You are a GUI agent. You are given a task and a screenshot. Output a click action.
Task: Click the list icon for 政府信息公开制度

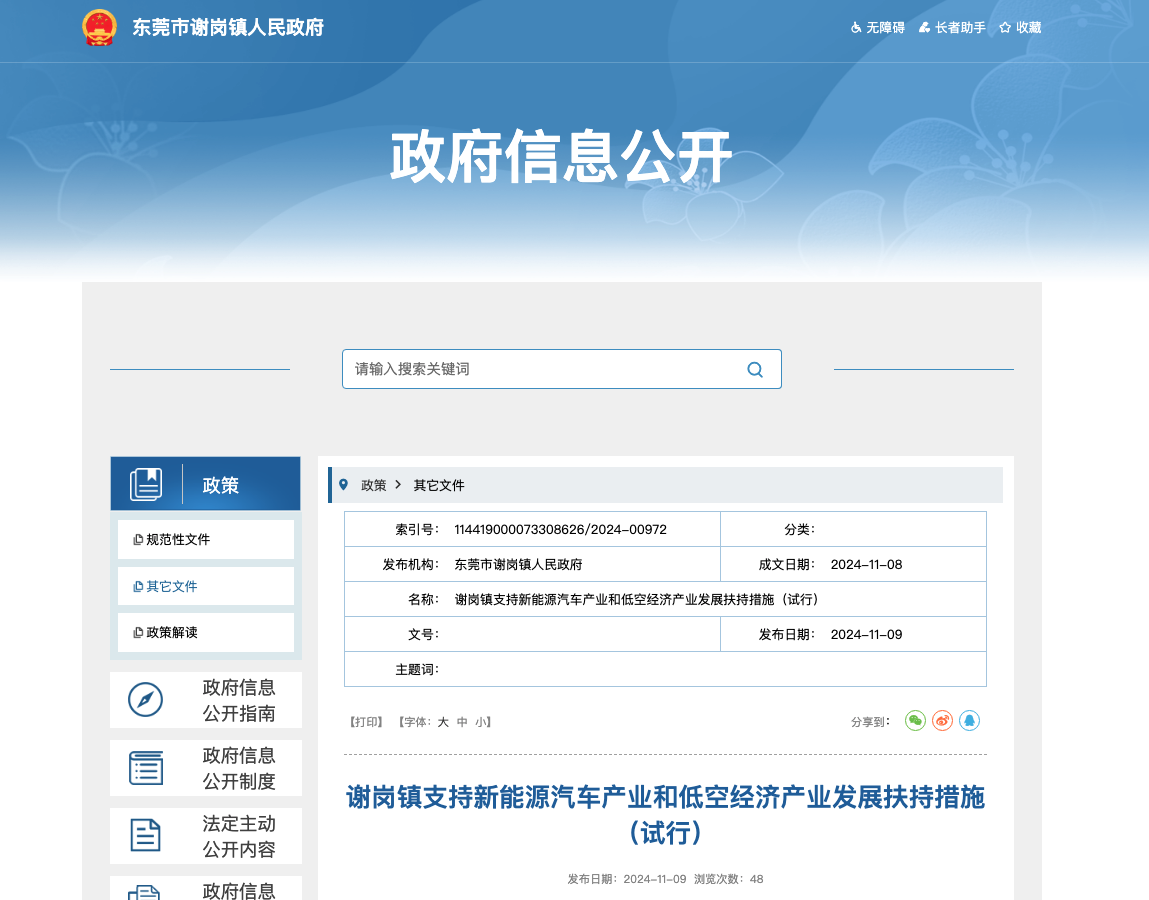[x=146, y=767]
